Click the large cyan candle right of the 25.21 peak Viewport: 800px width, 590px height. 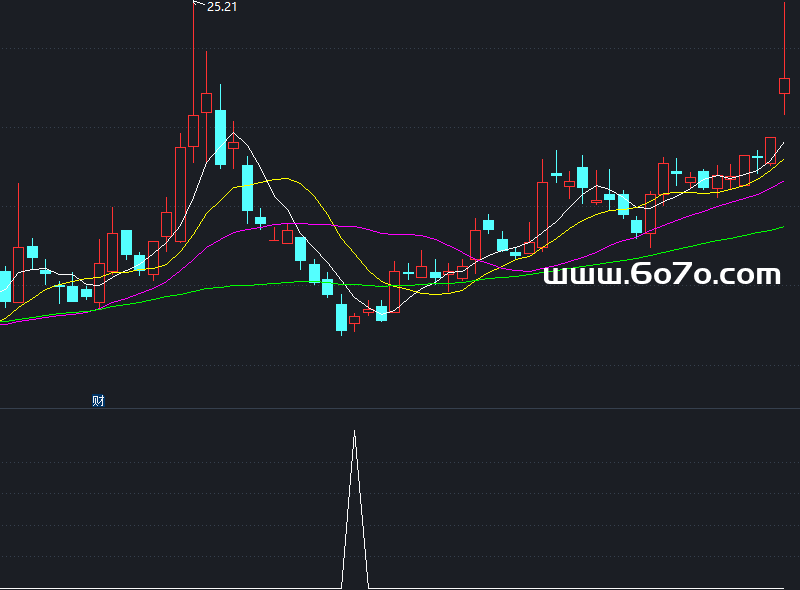coord(220,136)
